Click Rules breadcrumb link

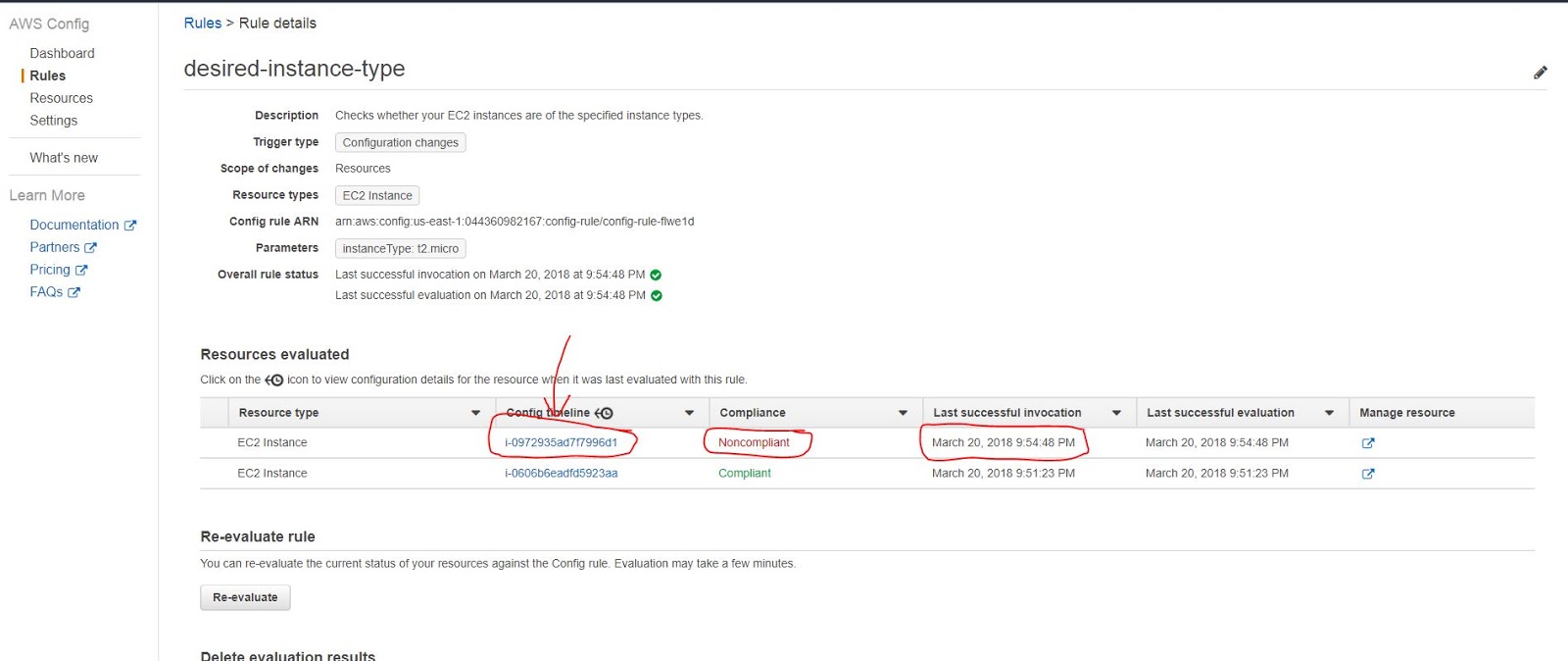[203, 23]
